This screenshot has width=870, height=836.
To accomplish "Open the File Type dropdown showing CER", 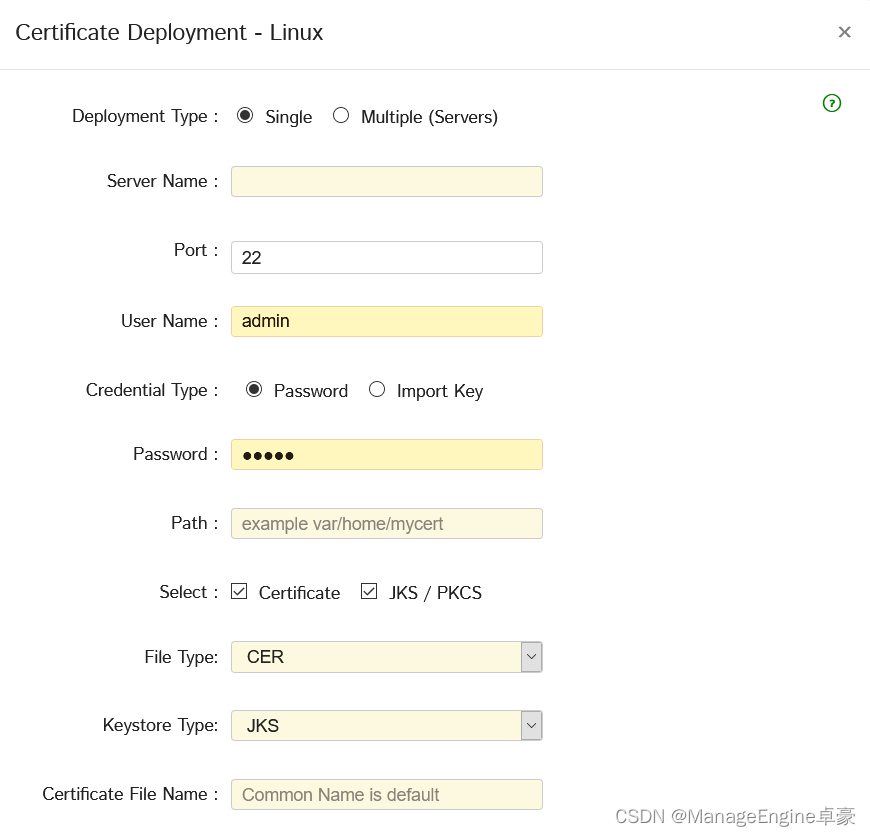I will 387,657.
